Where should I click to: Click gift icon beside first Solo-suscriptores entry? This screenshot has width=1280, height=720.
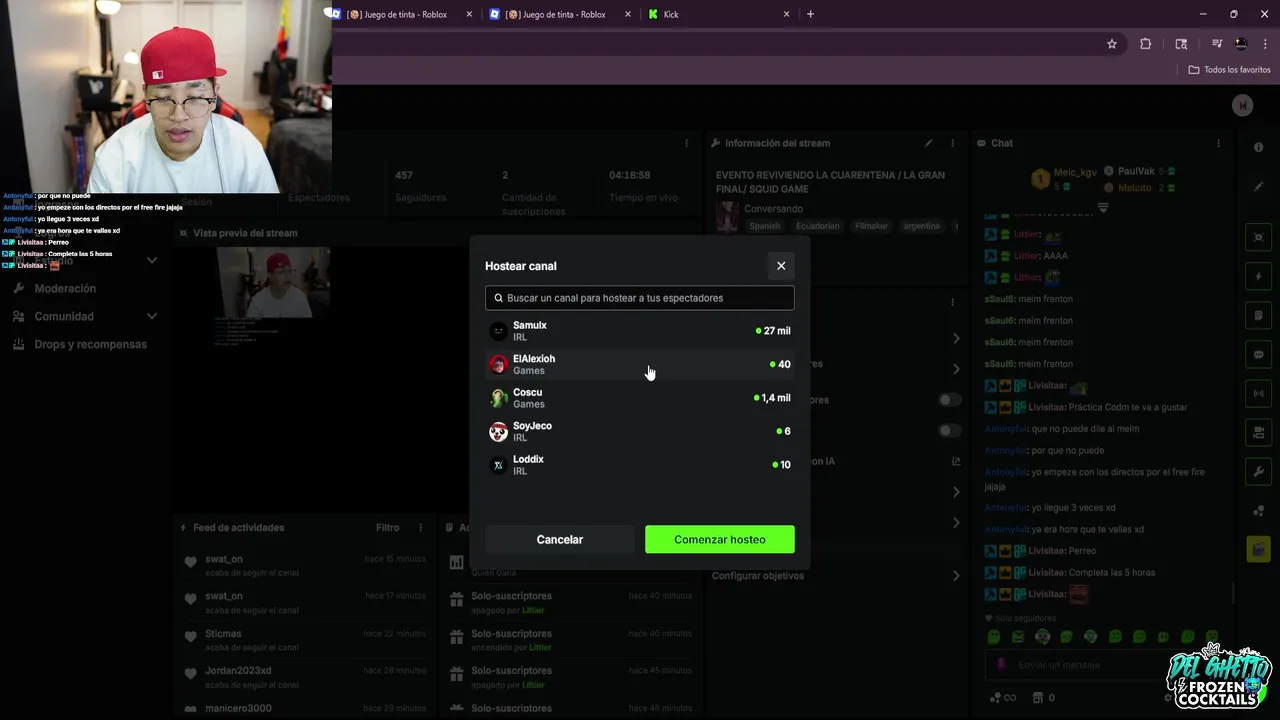(x=456, y=599)
